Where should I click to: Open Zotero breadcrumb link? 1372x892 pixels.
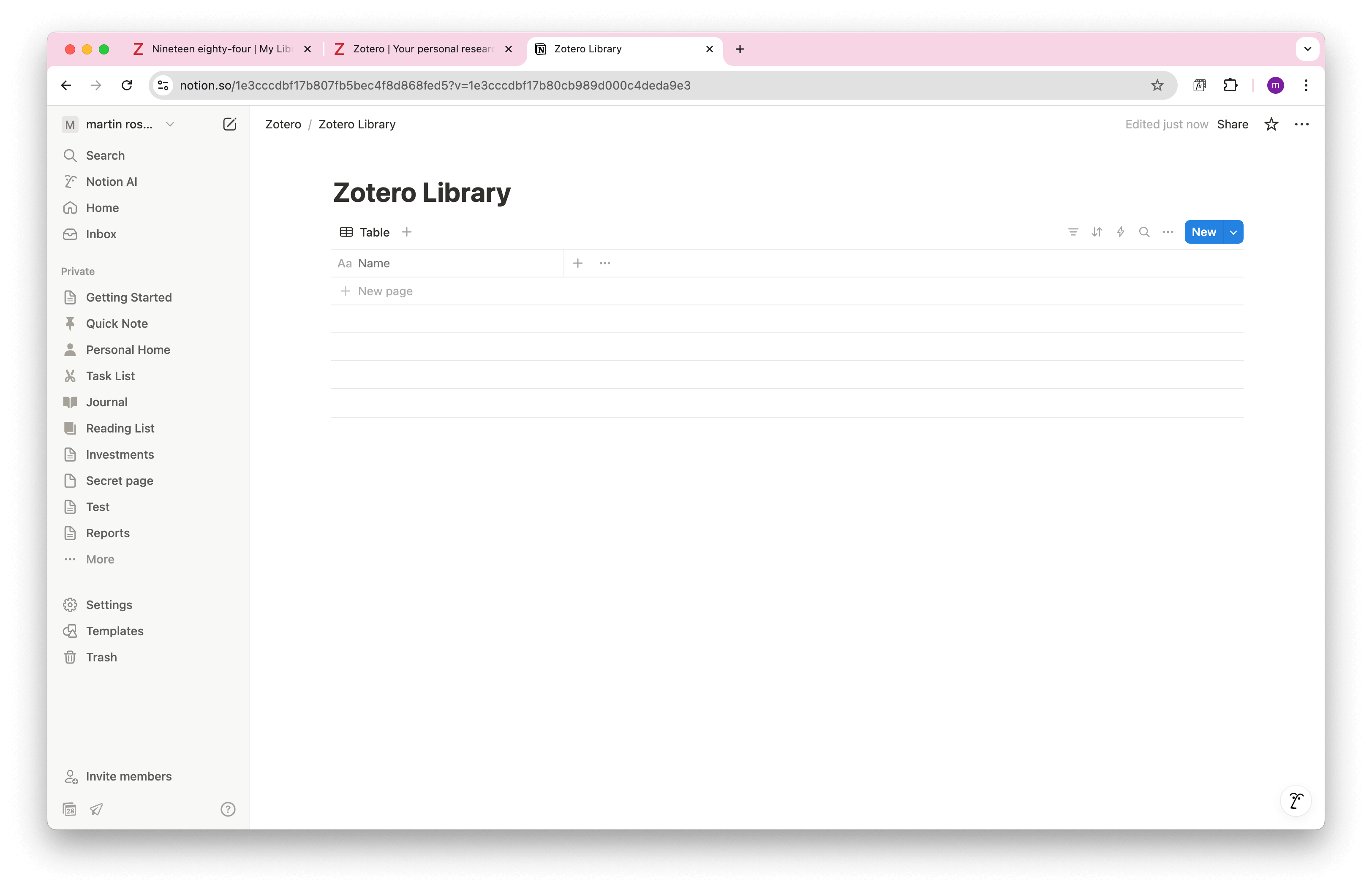pos(283,125)
